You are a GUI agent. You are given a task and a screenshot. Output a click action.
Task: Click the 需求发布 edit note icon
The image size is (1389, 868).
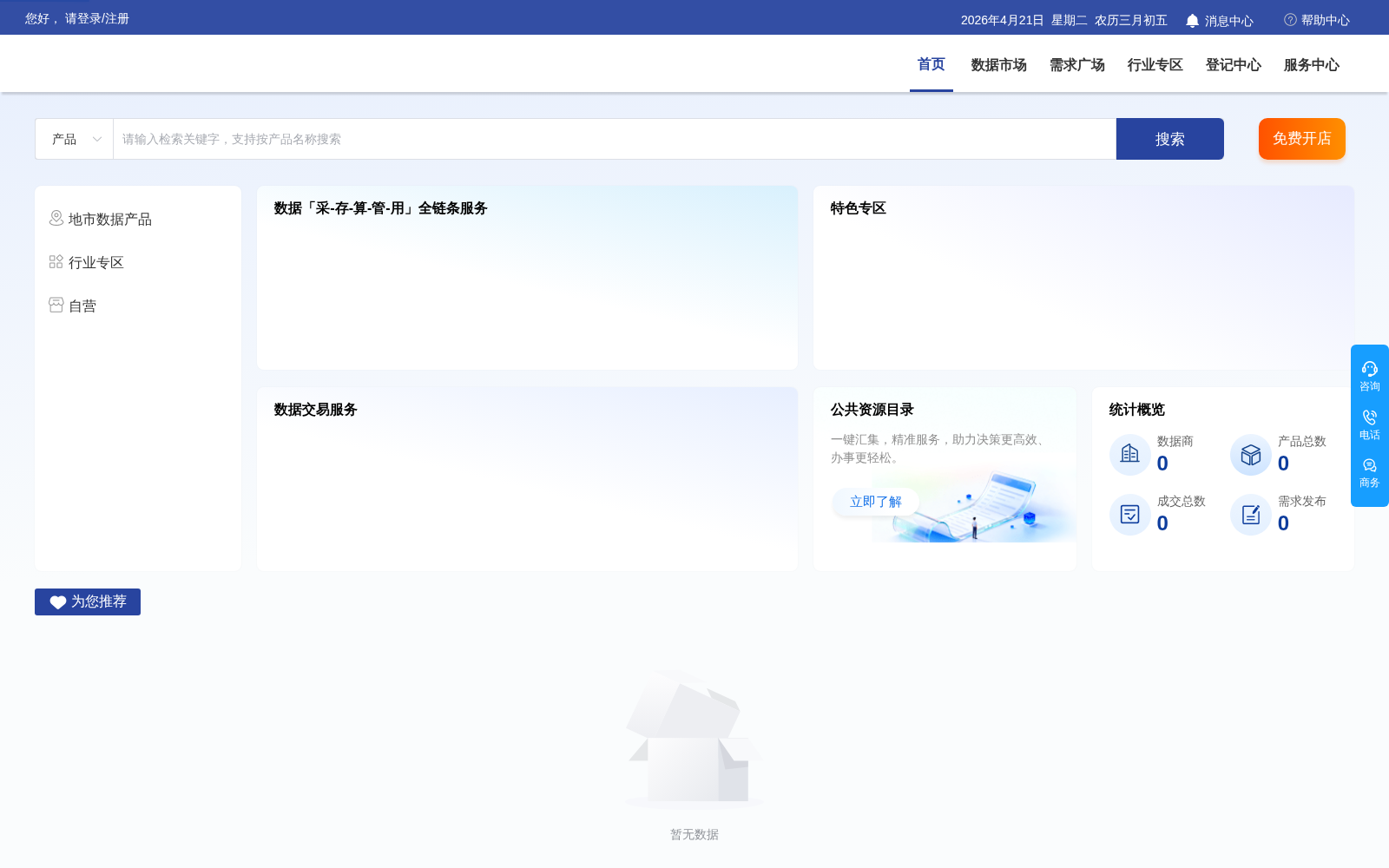coord(1251,514)
